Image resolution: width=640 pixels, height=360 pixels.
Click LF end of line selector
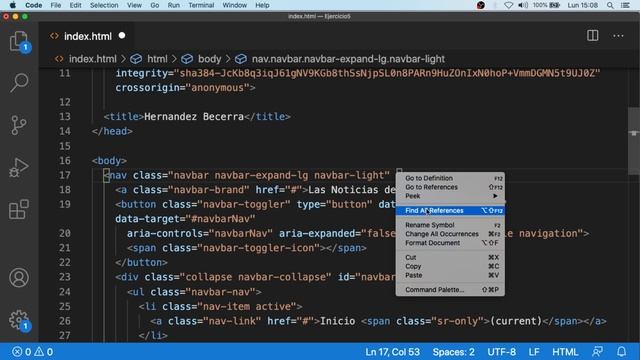534,352
